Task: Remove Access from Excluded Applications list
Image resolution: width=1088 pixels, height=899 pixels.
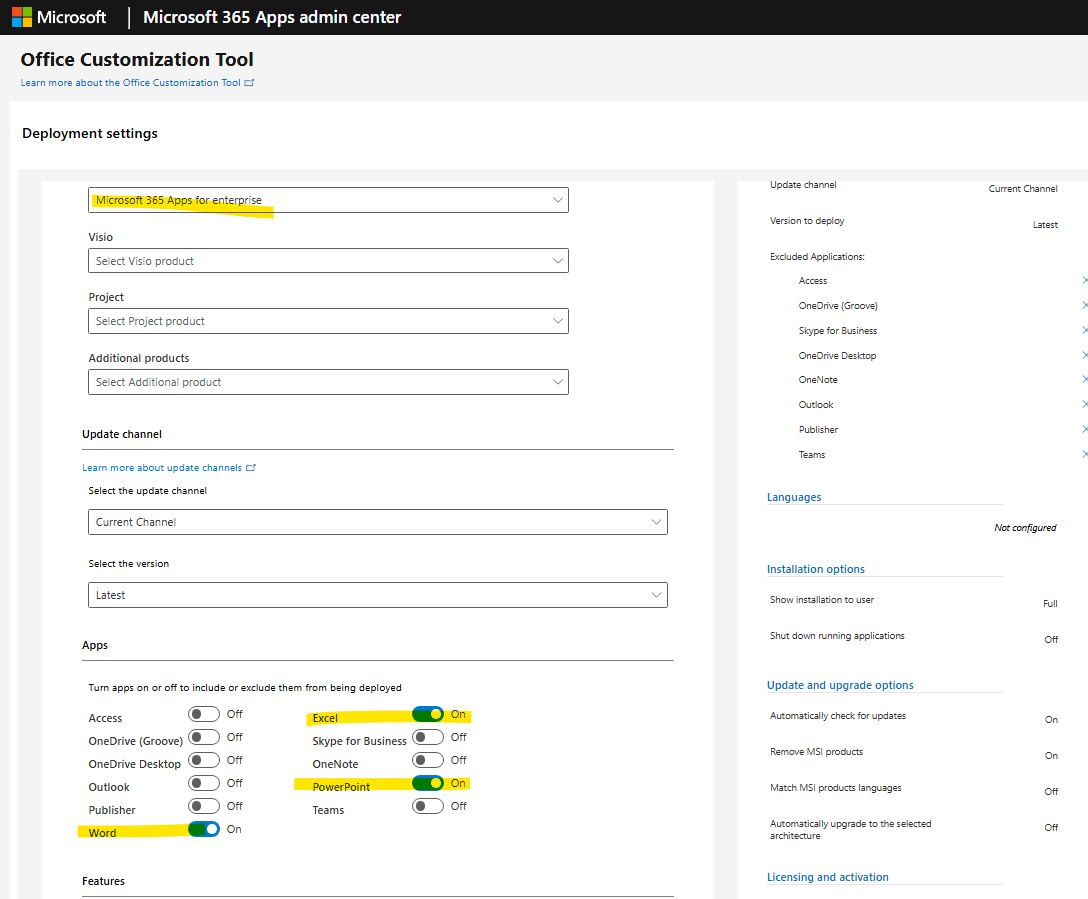Action: click(1084, 280)
